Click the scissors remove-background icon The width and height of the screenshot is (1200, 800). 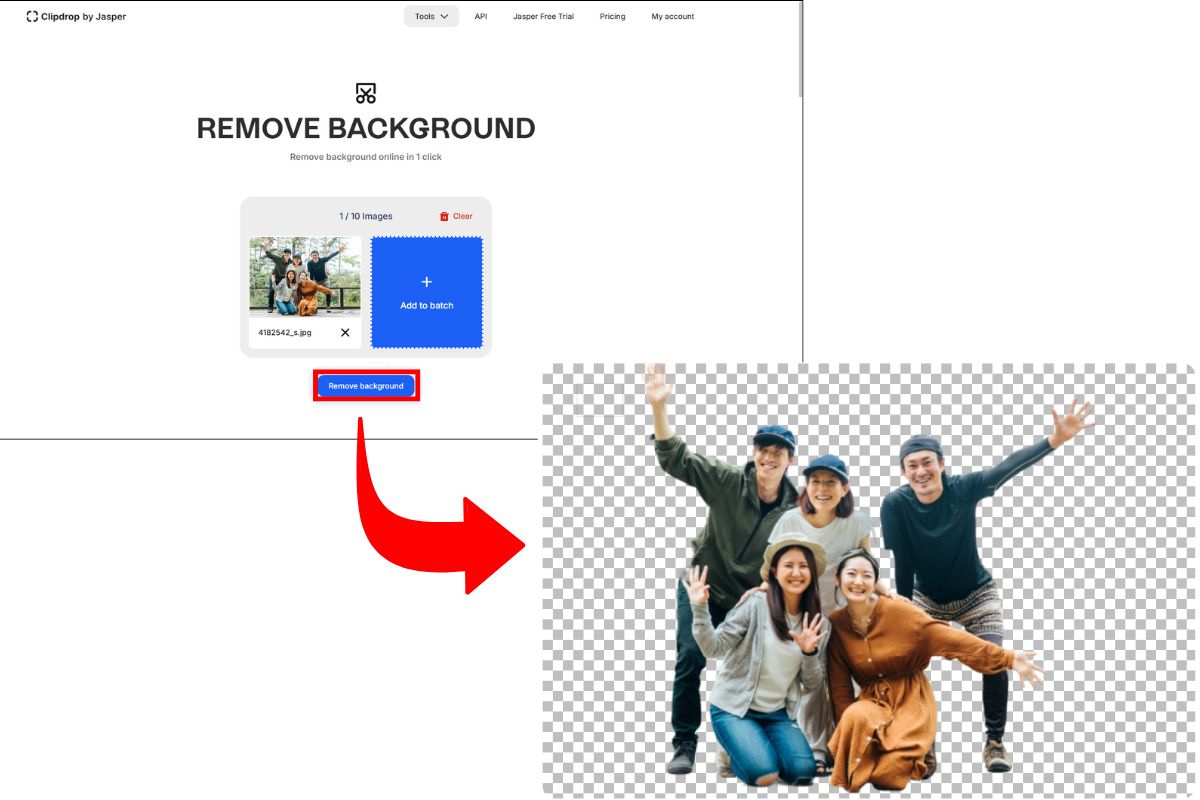pyautogui.click(x=366, y=94)
